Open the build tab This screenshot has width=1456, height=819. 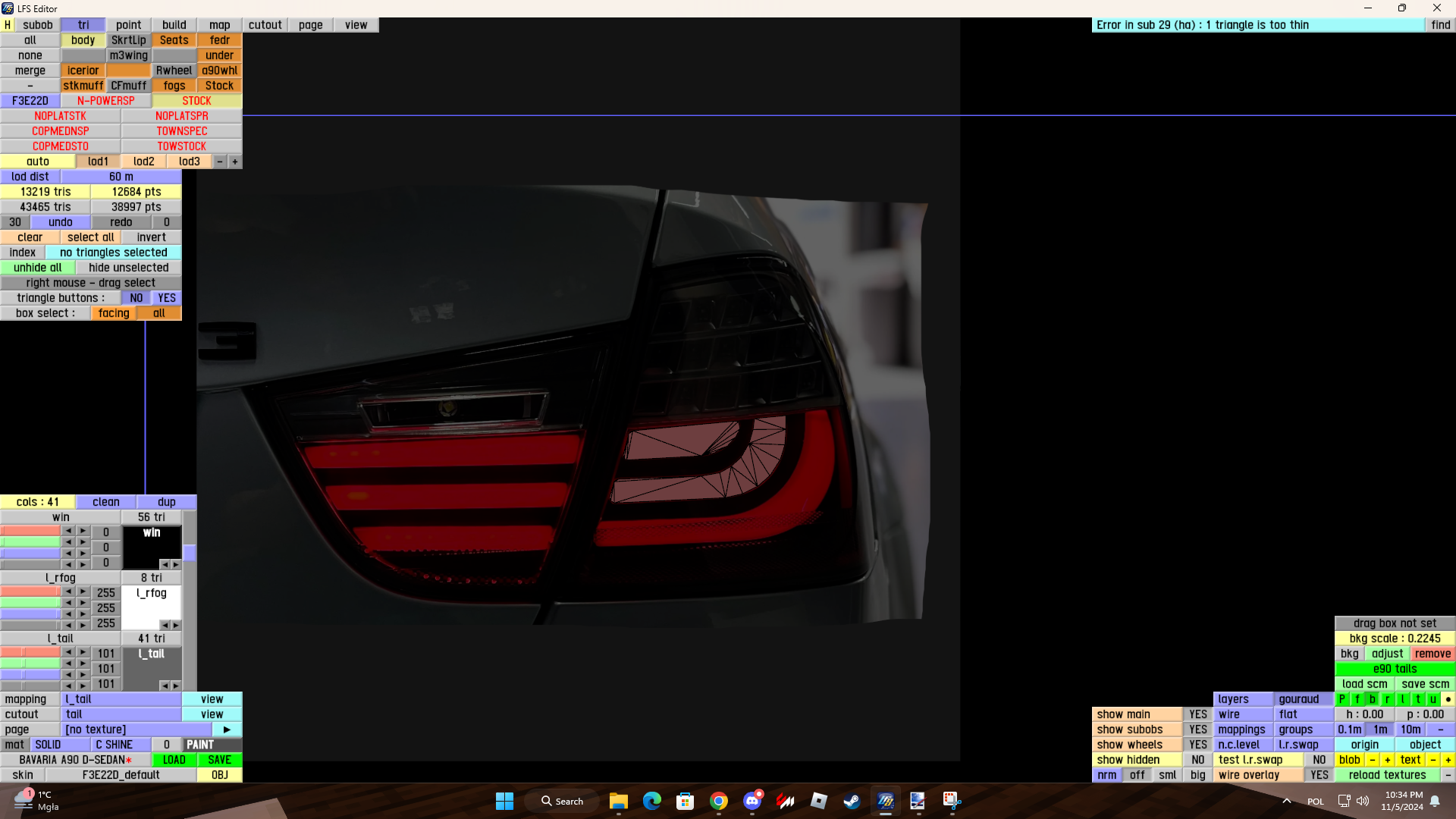pyautogui.click(x=174, y=25)
